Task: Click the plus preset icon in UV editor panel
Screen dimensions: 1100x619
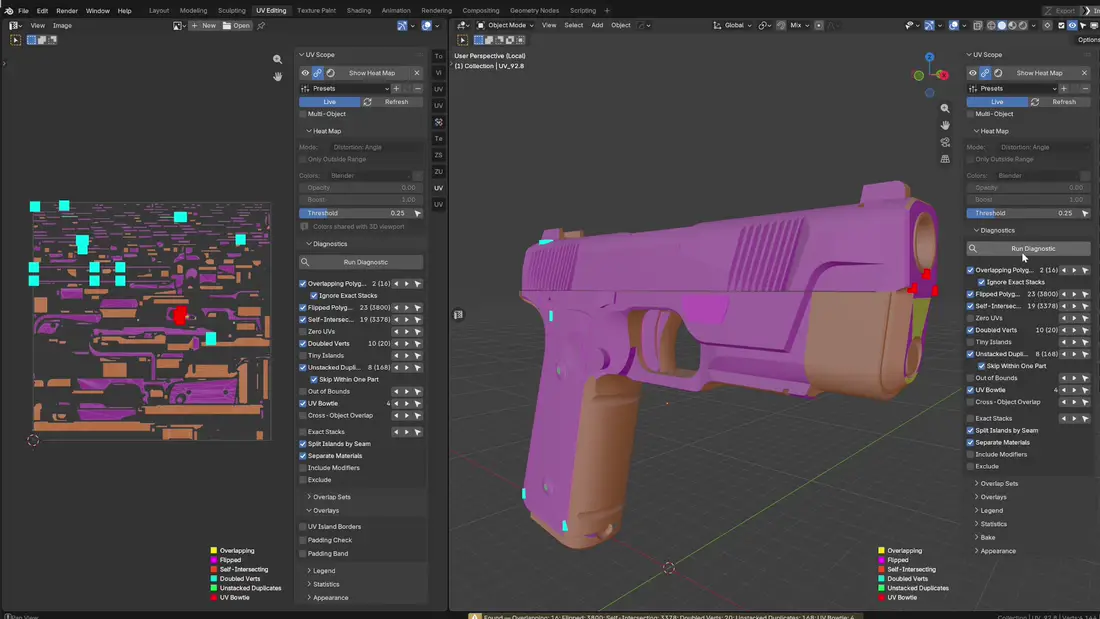Action: pos(396,88)
